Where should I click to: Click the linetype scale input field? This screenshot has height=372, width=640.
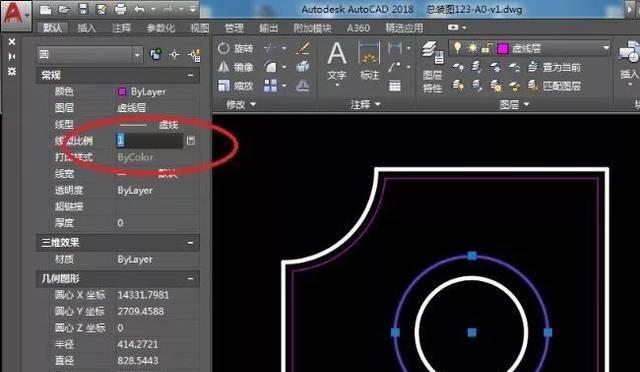tap(149, 140)
